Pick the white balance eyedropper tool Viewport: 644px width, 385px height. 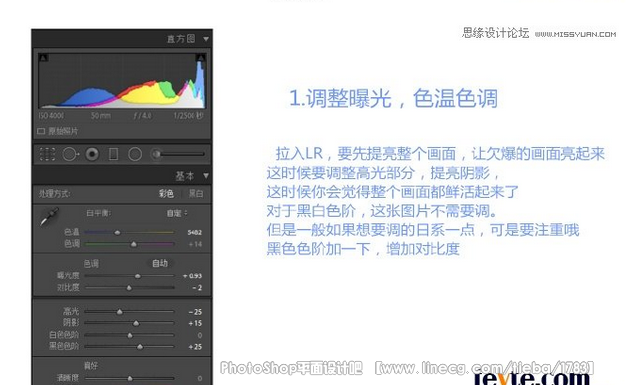pyautogui.click(x=49, y=217)
